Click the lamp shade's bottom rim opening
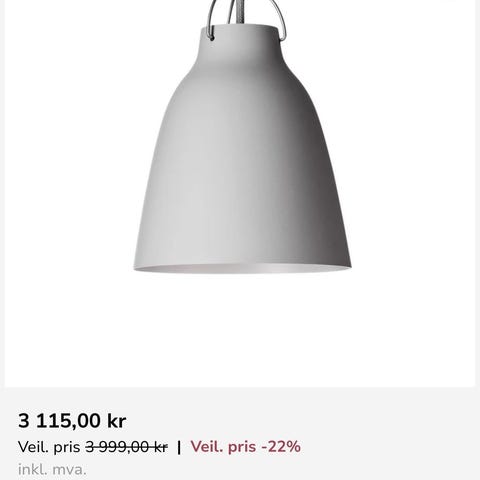This screenshot has width=480, height=480. pyautogui.click(x=242, y=269)
